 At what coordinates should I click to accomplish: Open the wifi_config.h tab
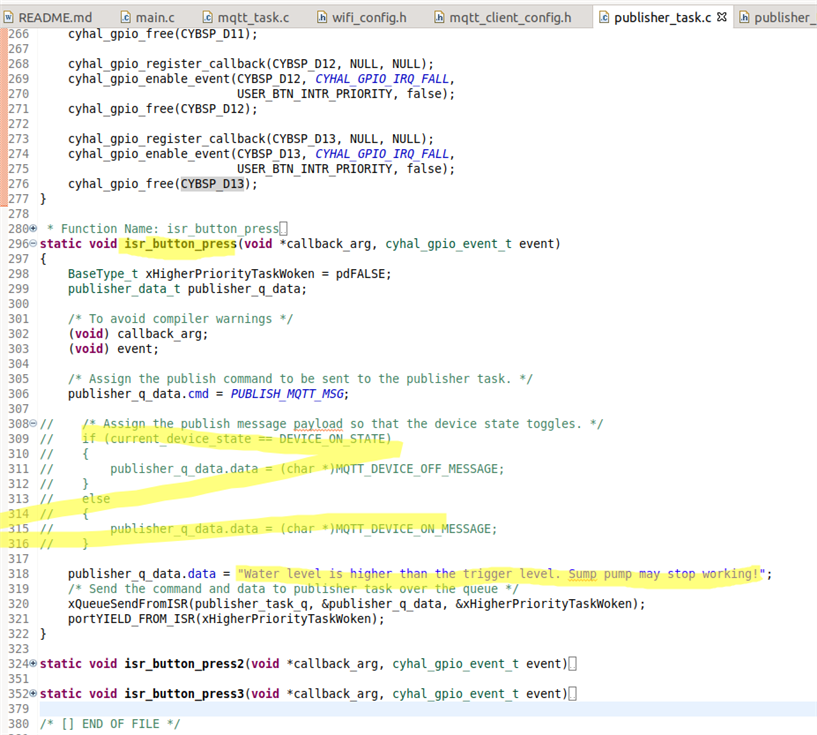[x=362, y=17]
